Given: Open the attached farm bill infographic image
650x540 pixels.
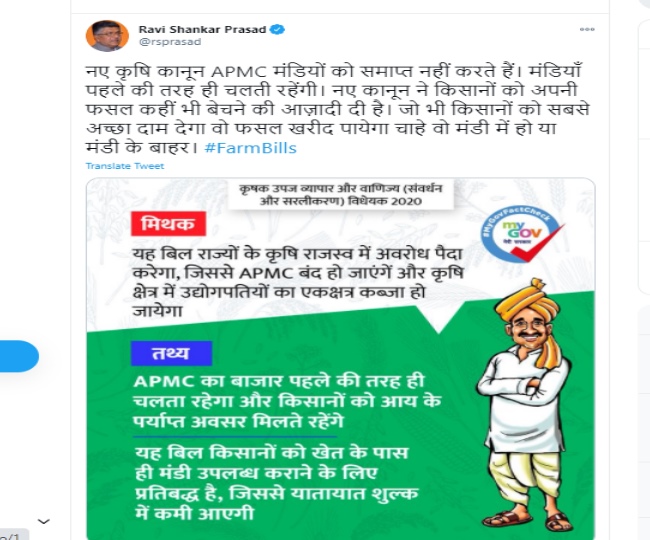Looking at the screenshot, I should point(340,359).
